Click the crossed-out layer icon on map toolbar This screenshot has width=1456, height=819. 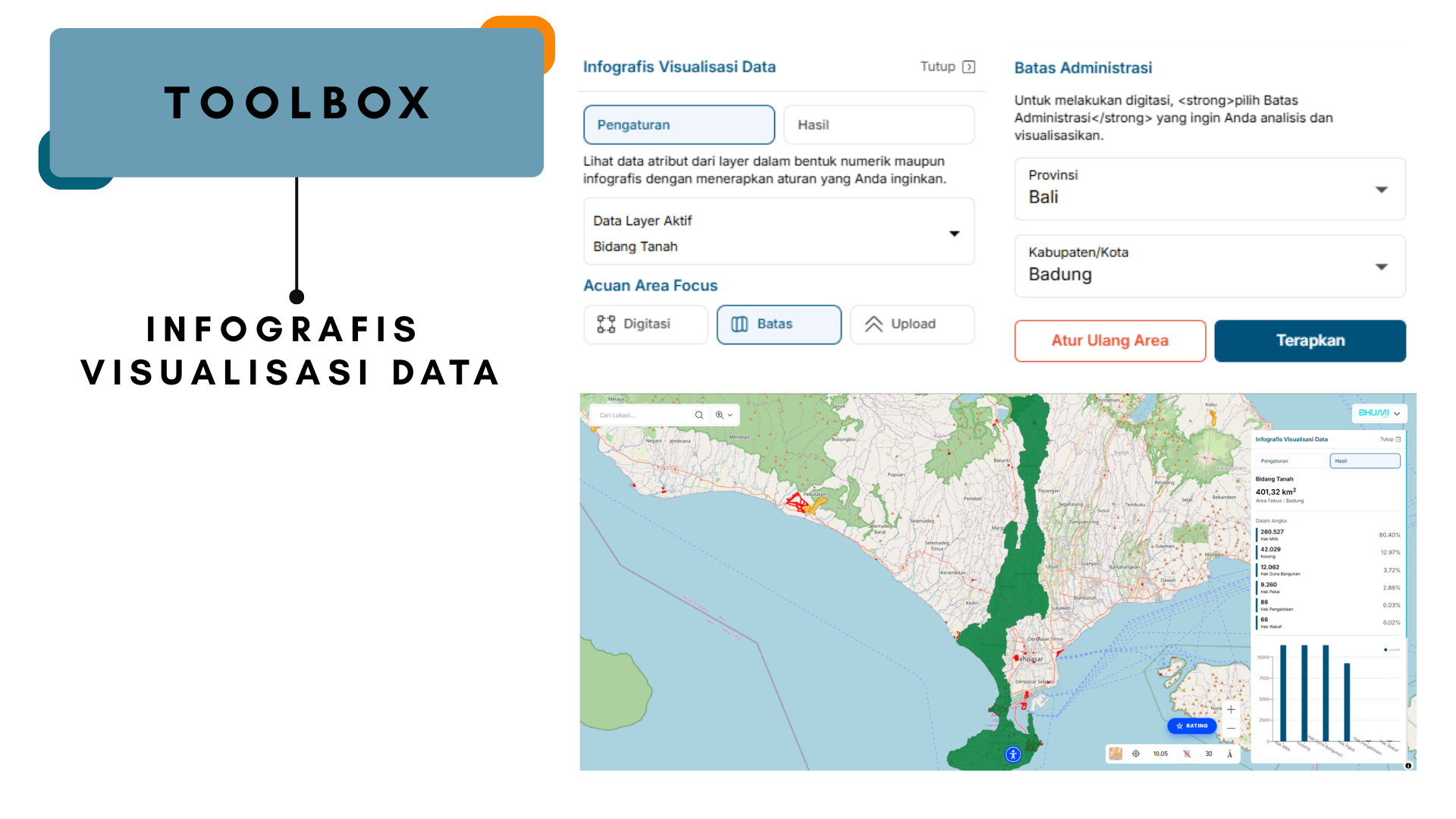(x=1187, y=754)
